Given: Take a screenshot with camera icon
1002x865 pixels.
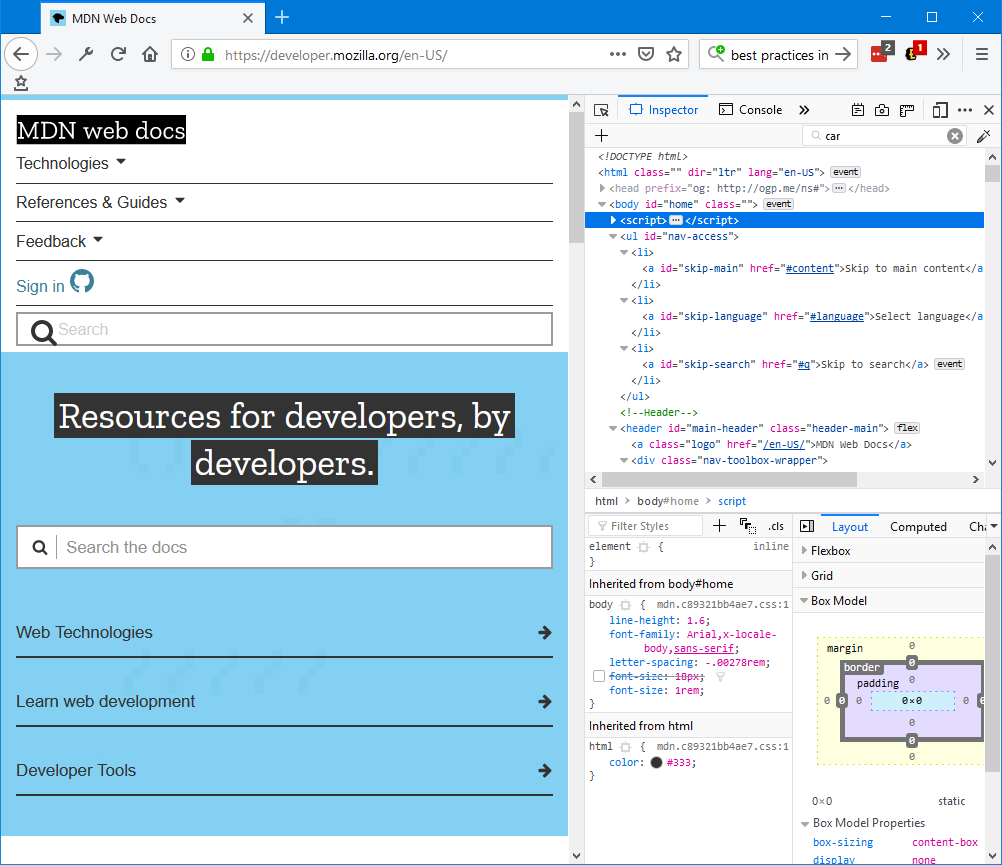Looking at the screenshot, I should (882, 110).
